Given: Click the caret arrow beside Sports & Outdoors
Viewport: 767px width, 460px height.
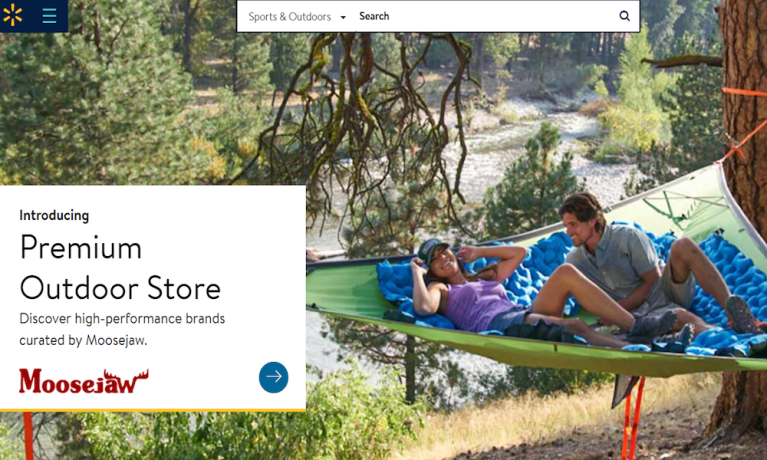Looking at the screenshot, I should [343, 17].
